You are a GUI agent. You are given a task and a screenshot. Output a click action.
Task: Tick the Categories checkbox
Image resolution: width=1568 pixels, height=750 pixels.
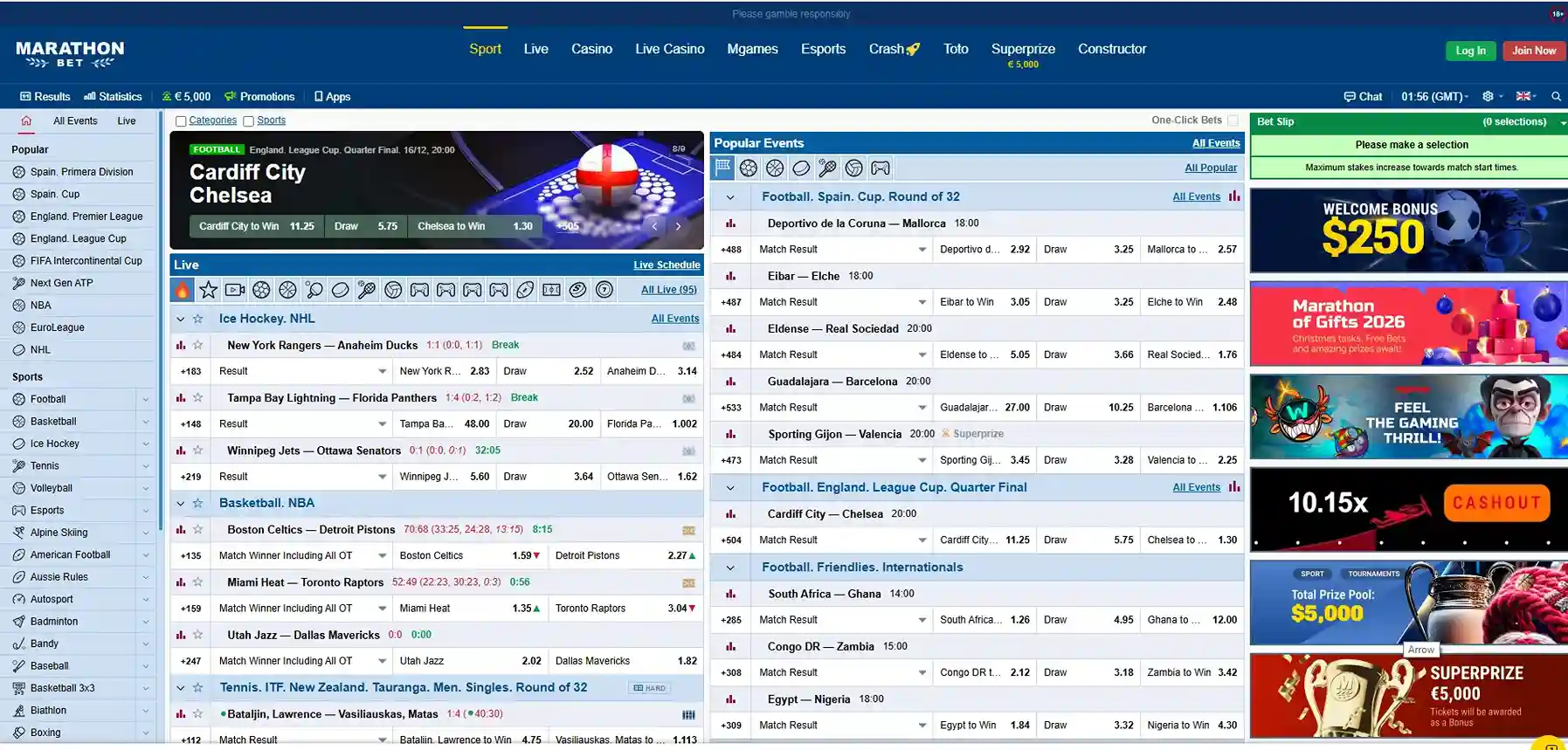click(x=181, y=121)
